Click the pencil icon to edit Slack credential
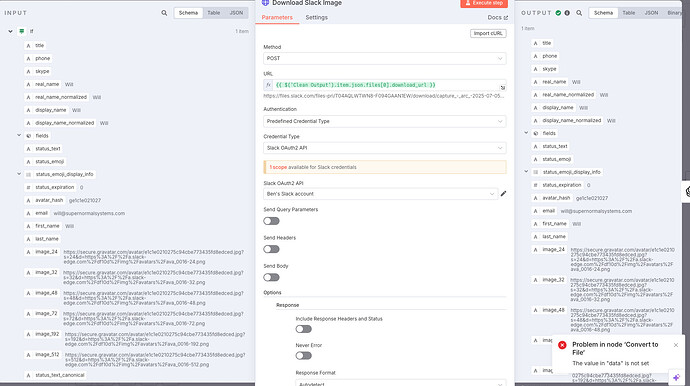Image resolution: width=690 pixels, height=386 pixels. coord(503,194)
